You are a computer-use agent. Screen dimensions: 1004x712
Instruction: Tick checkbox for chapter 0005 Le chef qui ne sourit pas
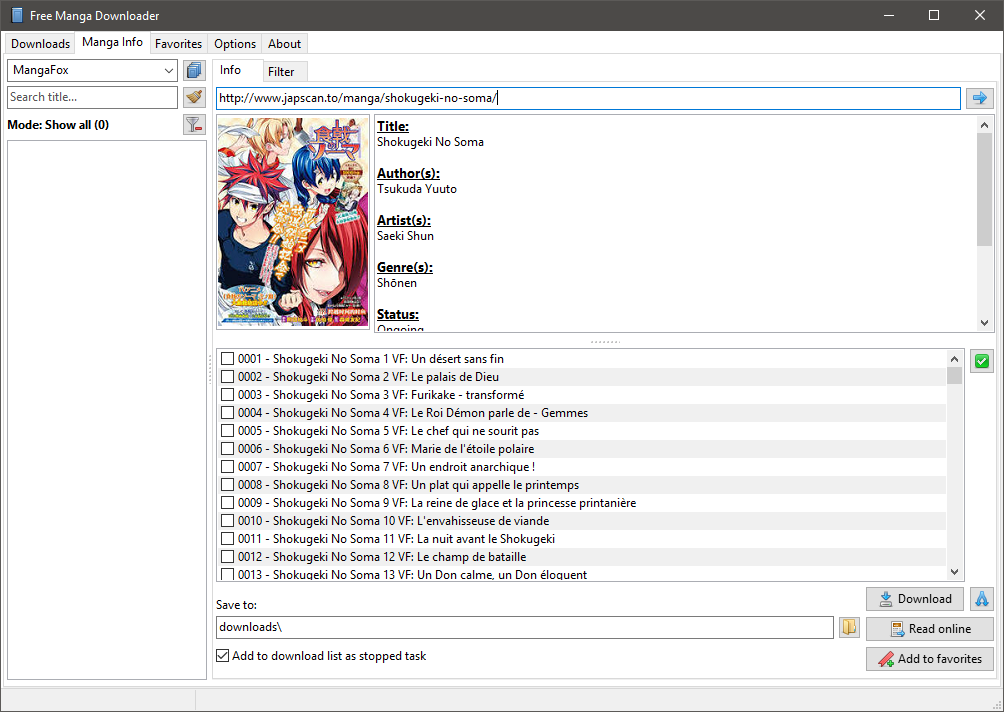227,430
